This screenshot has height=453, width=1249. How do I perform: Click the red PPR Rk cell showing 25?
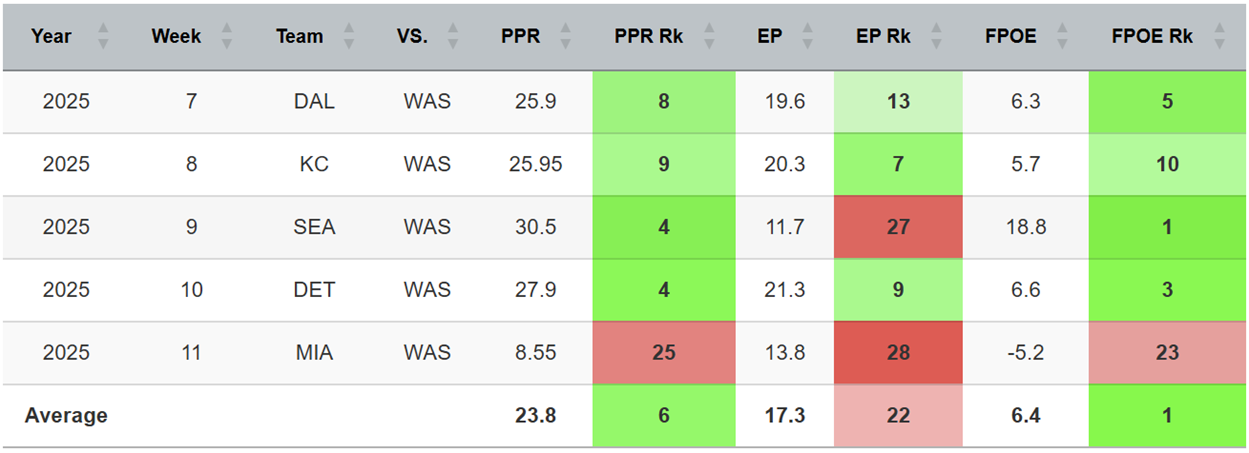click(x=664, y=353)
